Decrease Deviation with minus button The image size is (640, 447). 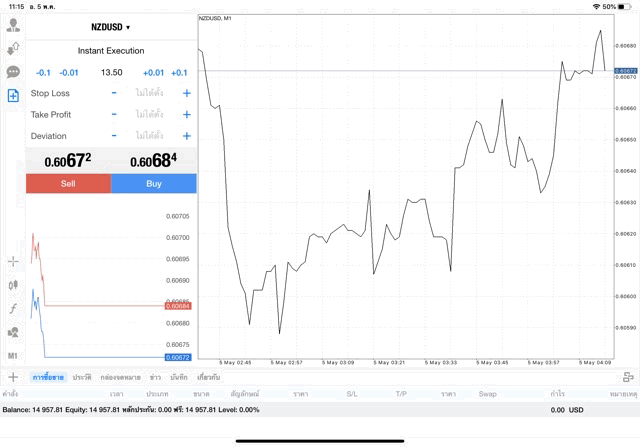[x=114, y=136]
